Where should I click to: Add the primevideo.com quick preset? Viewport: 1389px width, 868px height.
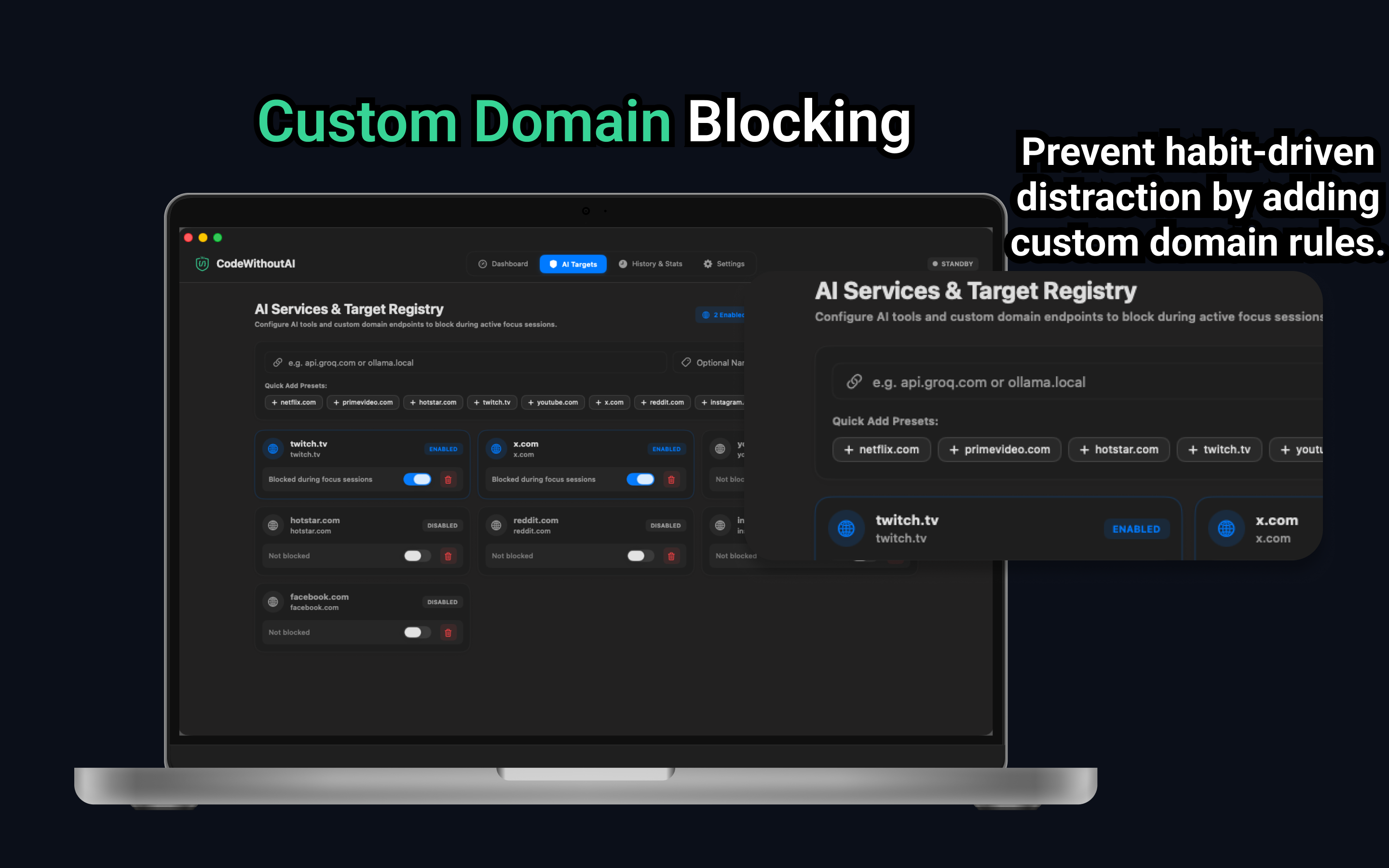[363, 403]
